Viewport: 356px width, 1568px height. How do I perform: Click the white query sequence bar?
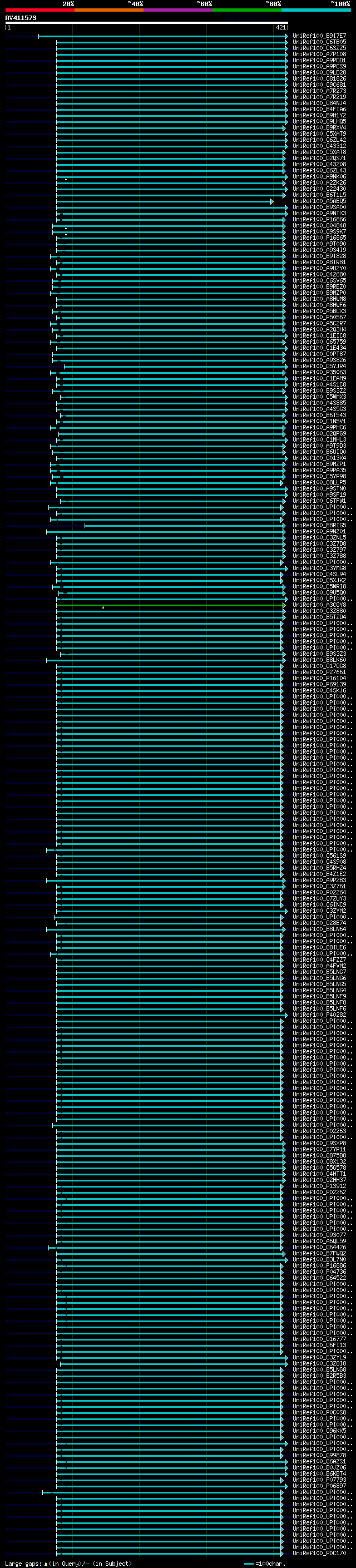click(147, 22)
